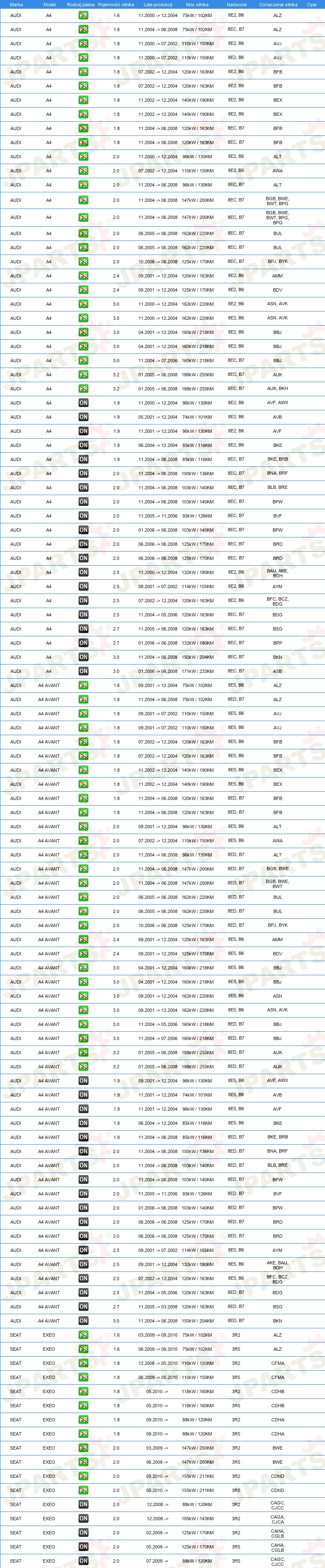
Task: Click ON icon in BVF 8EC, B7 row
Action: (84, 515)
